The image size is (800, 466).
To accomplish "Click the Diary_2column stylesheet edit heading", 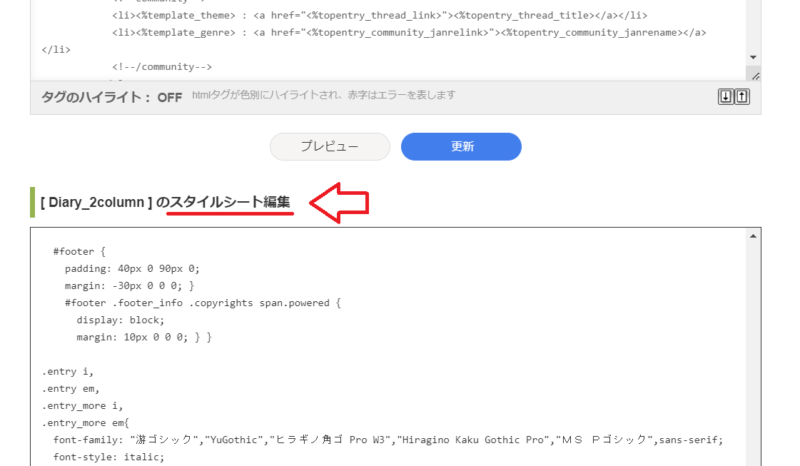I will [165, 203].
